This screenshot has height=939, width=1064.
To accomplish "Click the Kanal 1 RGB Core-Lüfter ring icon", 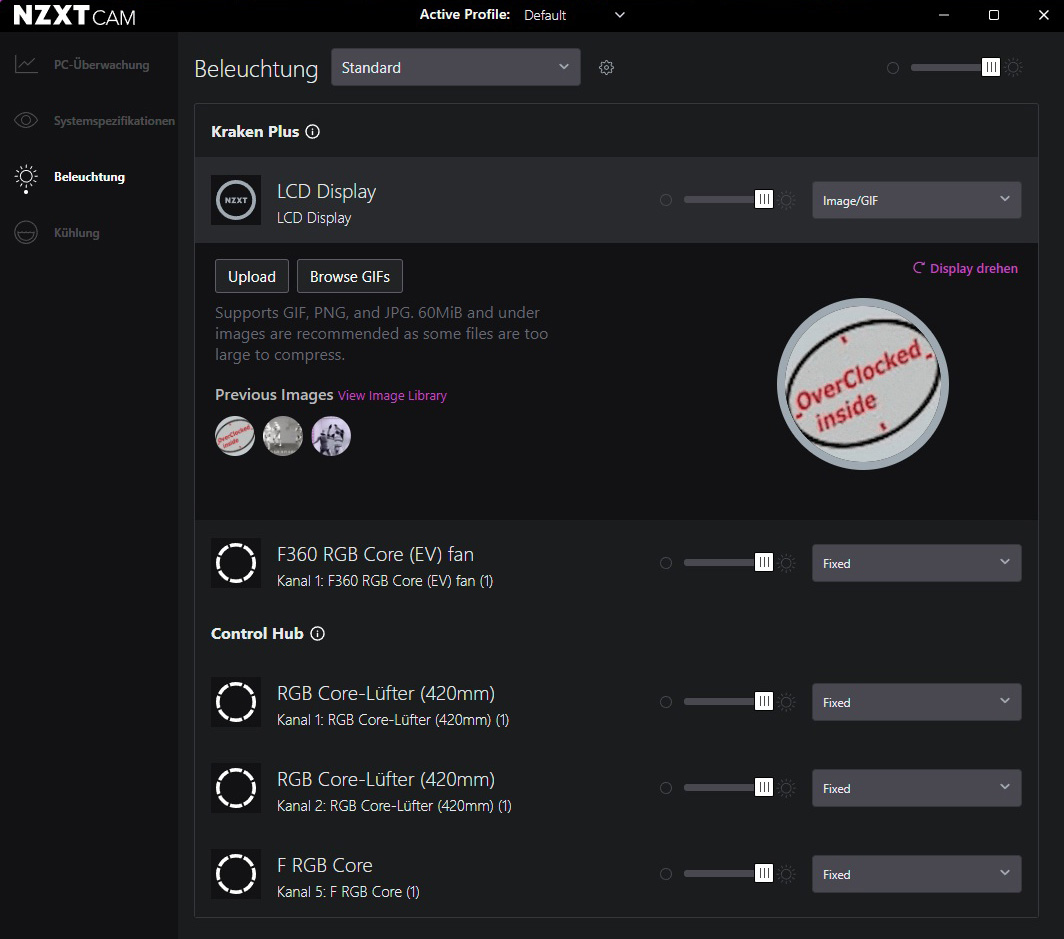I will [x=235, y=702].
